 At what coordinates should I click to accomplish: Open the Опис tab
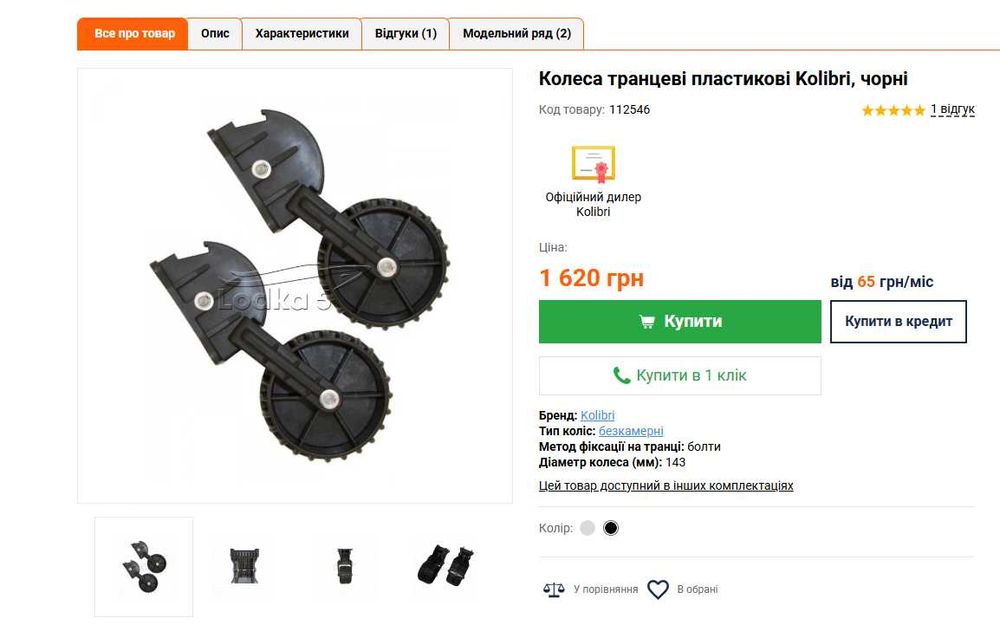coord(215,34)
